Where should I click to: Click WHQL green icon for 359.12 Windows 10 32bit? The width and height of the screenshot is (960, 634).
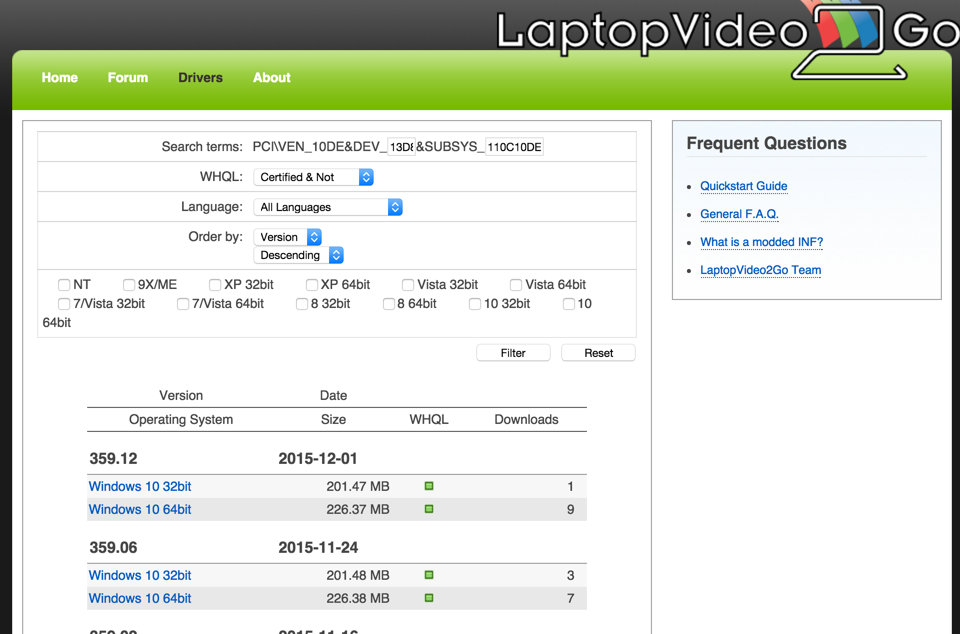coord(429,486)
